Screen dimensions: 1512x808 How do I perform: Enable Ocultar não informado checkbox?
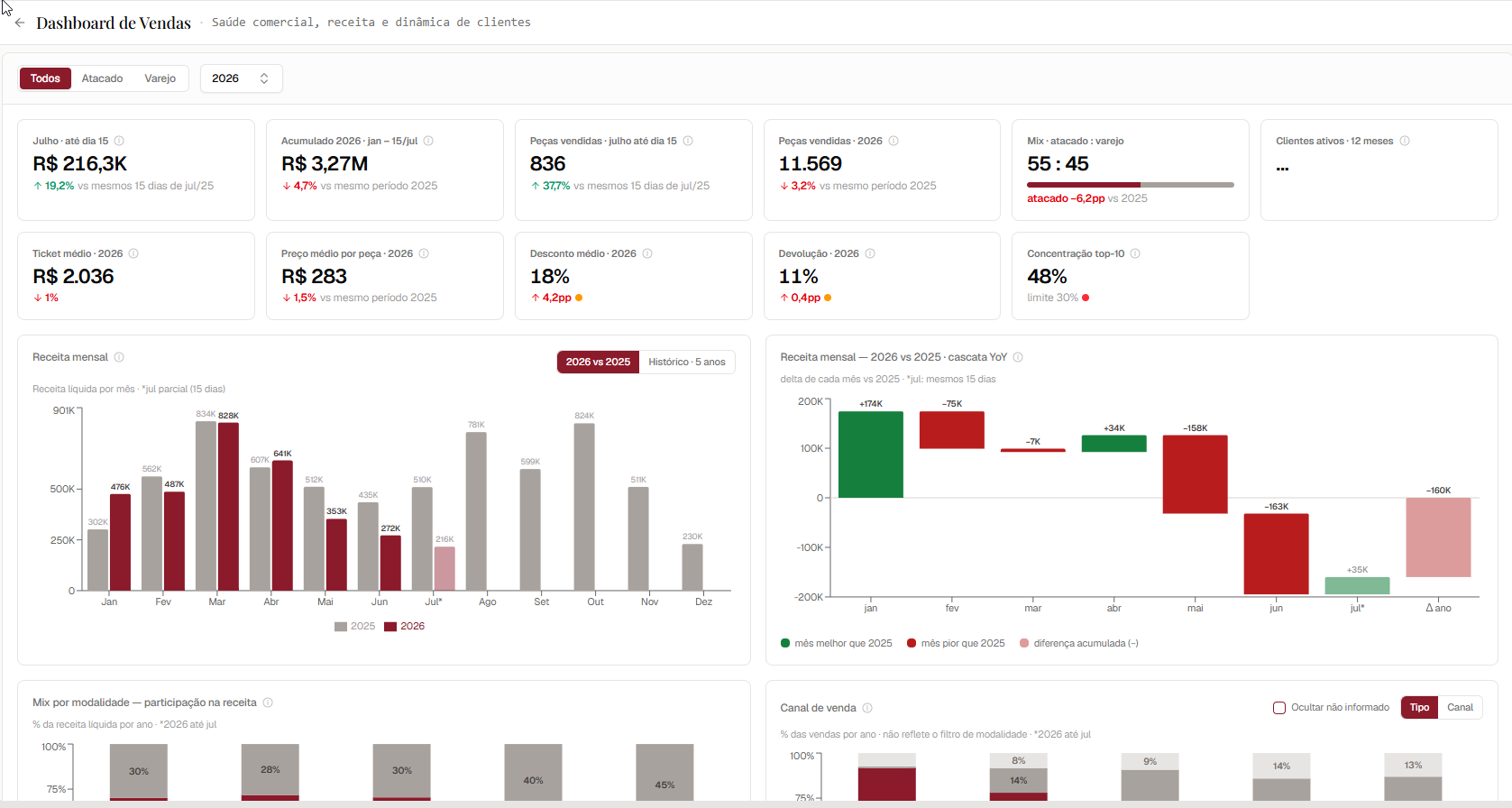[1278, 708]
